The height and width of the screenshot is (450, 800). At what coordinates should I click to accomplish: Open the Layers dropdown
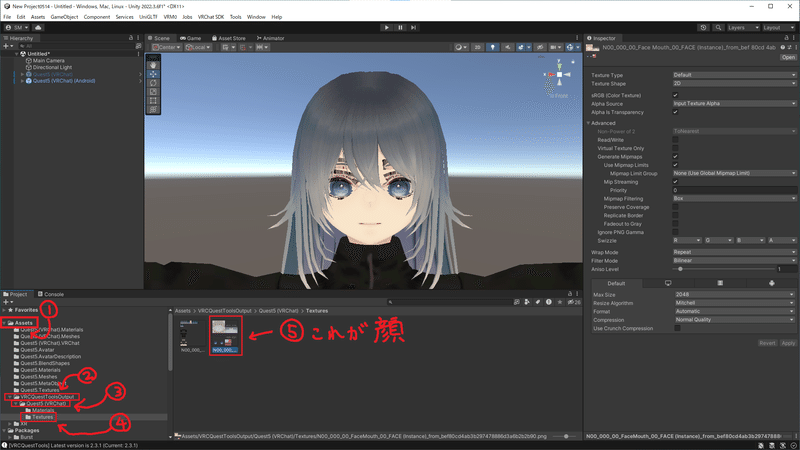tap(743, 28)
